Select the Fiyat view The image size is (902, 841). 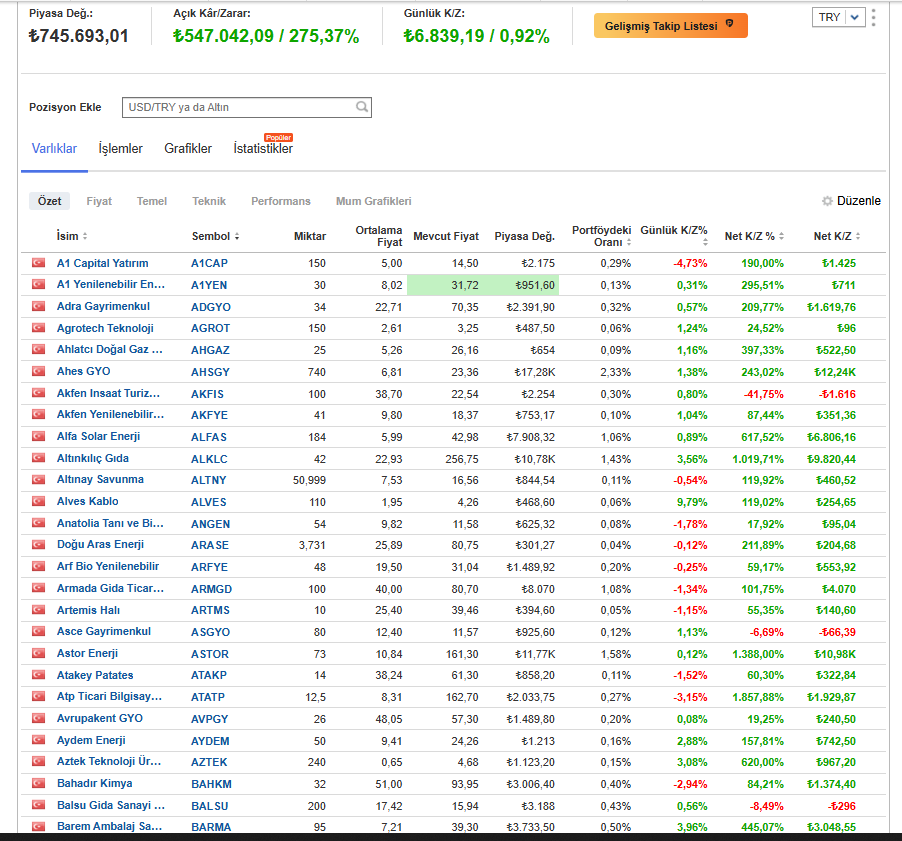point(99,201)
